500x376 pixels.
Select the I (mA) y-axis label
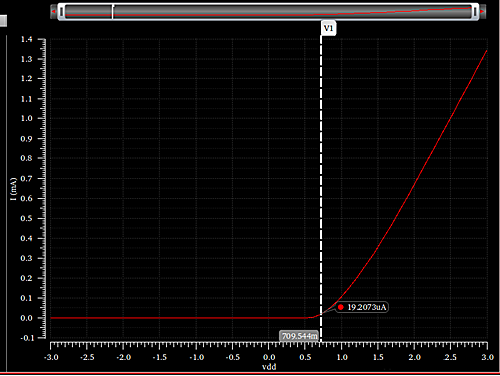(13, 189)
